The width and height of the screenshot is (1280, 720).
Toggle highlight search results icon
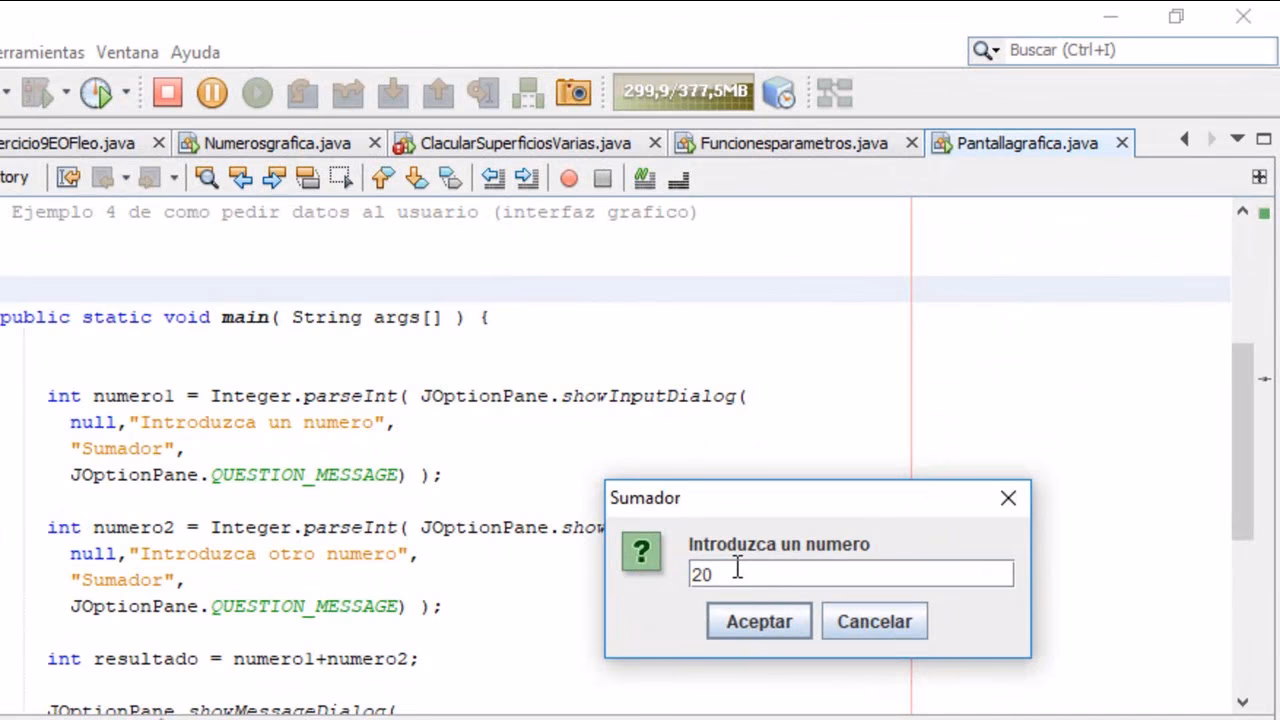pos(308,178)
